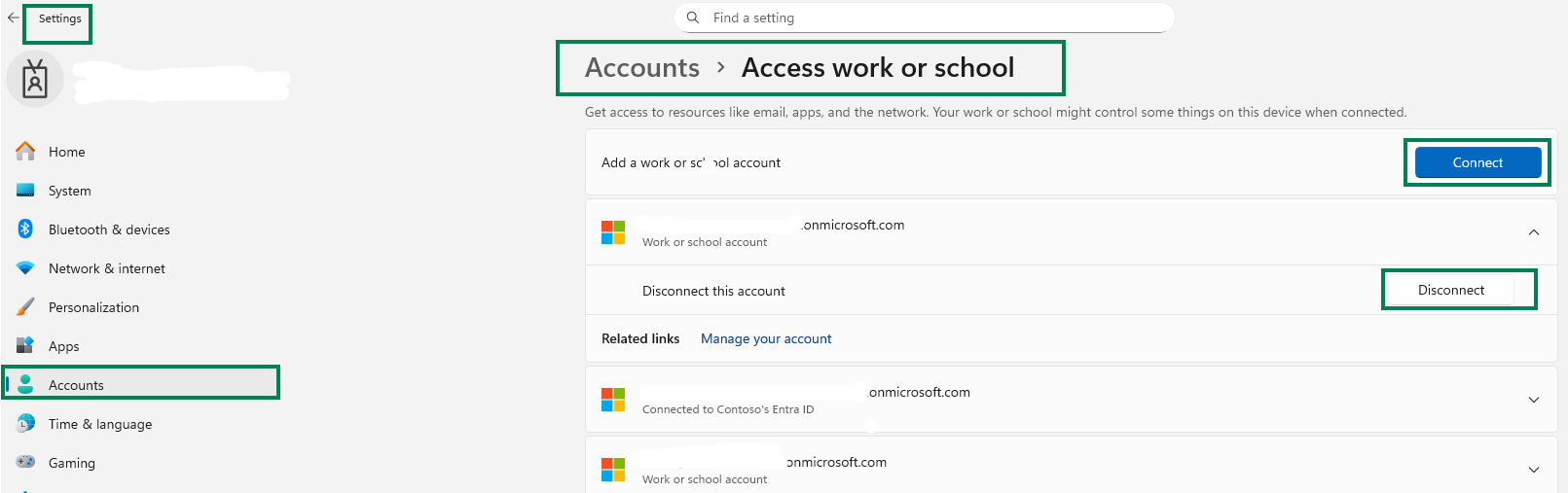
Task: Click the Bluetooth icon in sidebar
Action: click(25, 229)
